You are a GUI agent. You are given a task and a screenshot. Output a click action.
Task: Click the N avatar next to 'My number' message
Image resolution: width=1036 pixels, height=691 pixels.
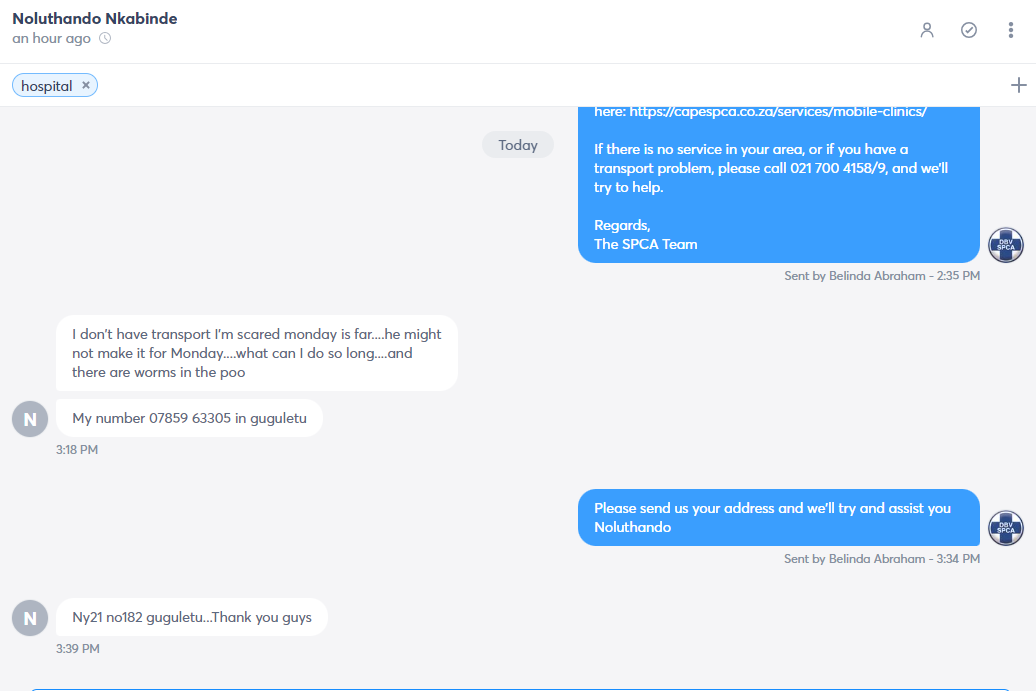30,419
